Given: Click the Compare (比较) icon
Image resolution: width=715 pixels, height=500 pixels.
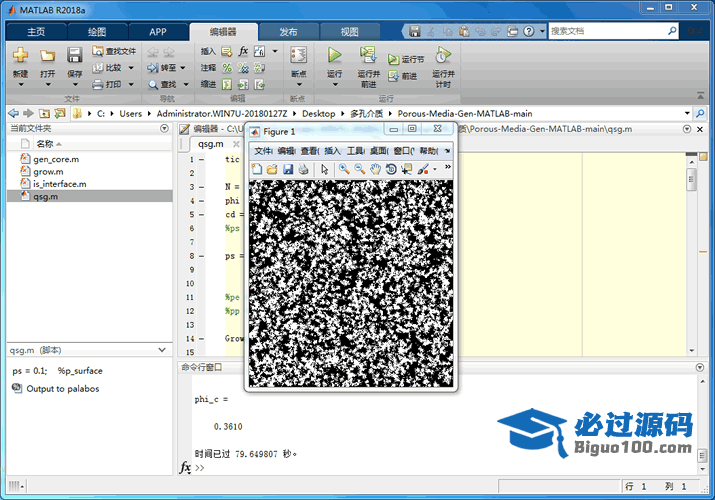Looking at the screenshot, I should point(98,68).
